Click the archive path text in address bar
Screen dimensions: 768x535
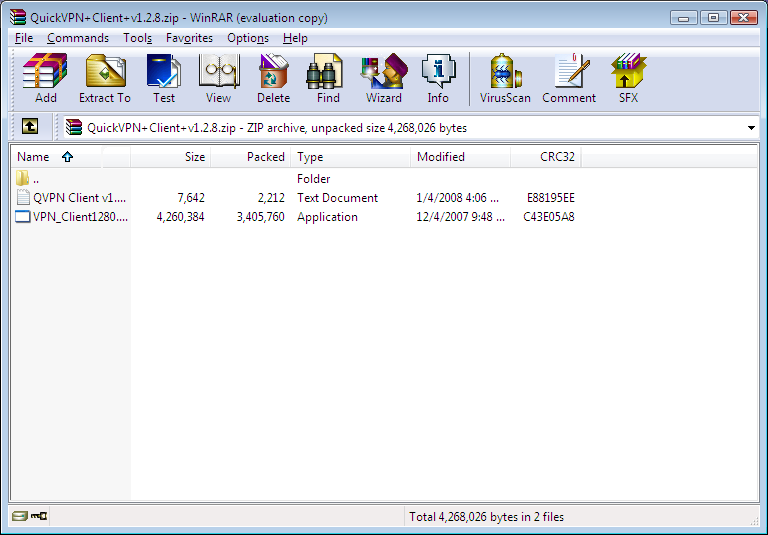277,128
